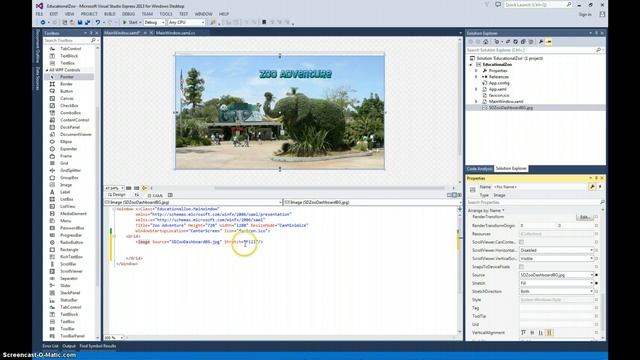Viewport: 640px width, 360px height.
Task: Select the MediaElement control in Toolbox
Action: pyautogui.click(x=69, y=213)
